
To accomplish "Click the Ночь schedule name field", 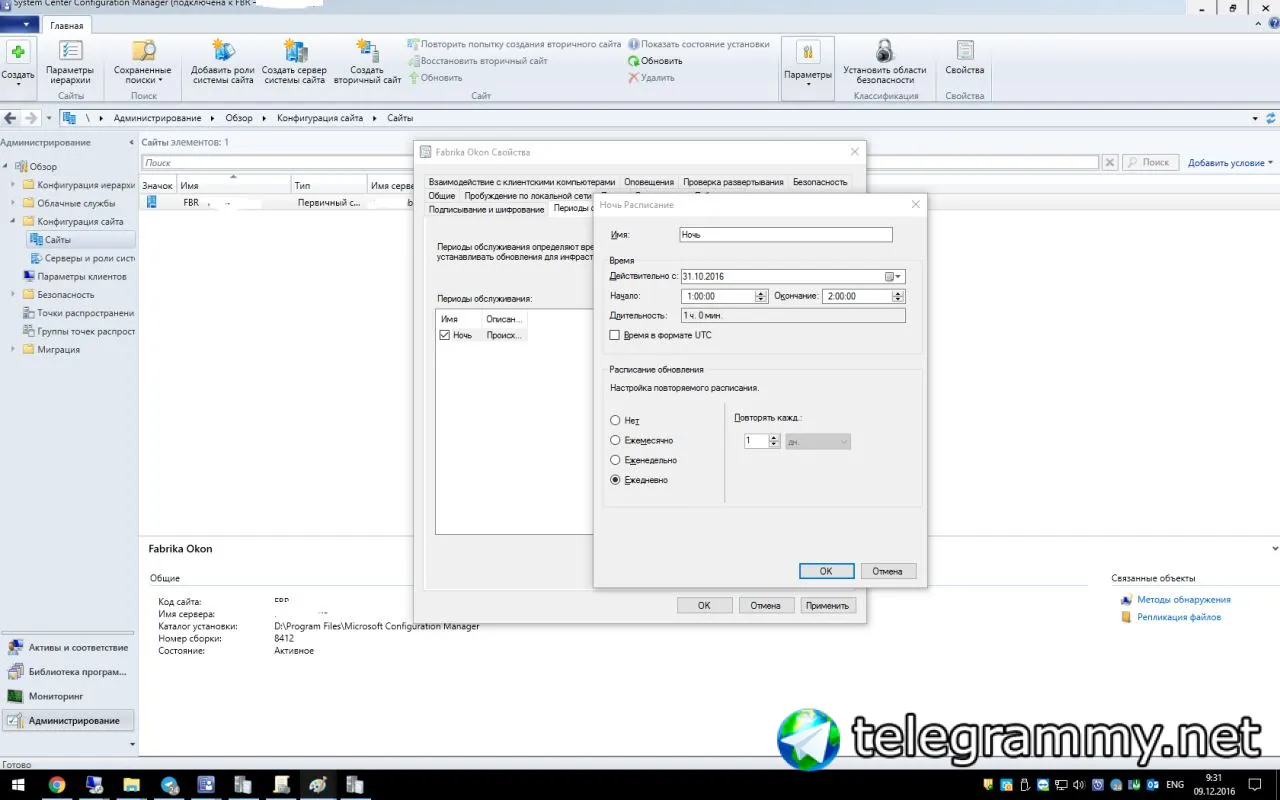I will (x=785, y=235).
